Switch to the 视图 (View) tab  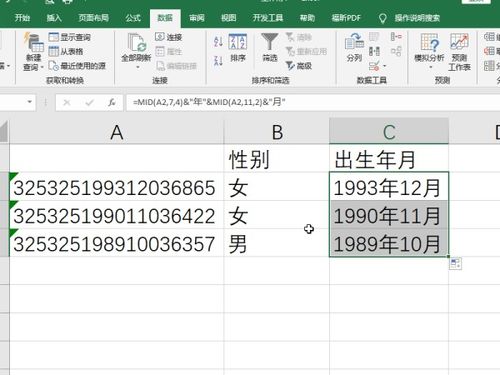pos(229,18)
